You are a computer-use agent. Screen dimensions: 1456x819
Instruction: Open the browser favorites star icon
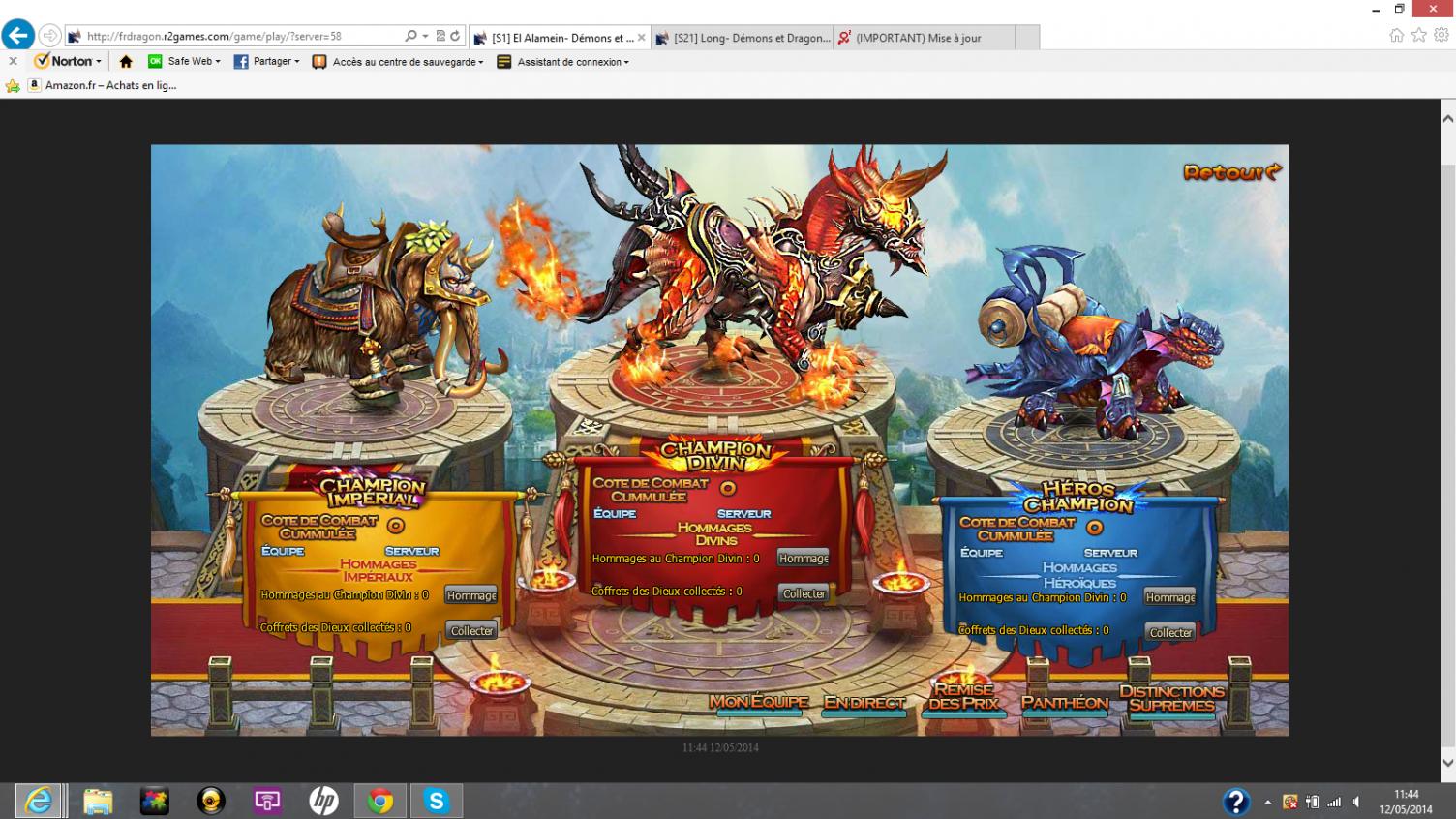(1418, 36)
